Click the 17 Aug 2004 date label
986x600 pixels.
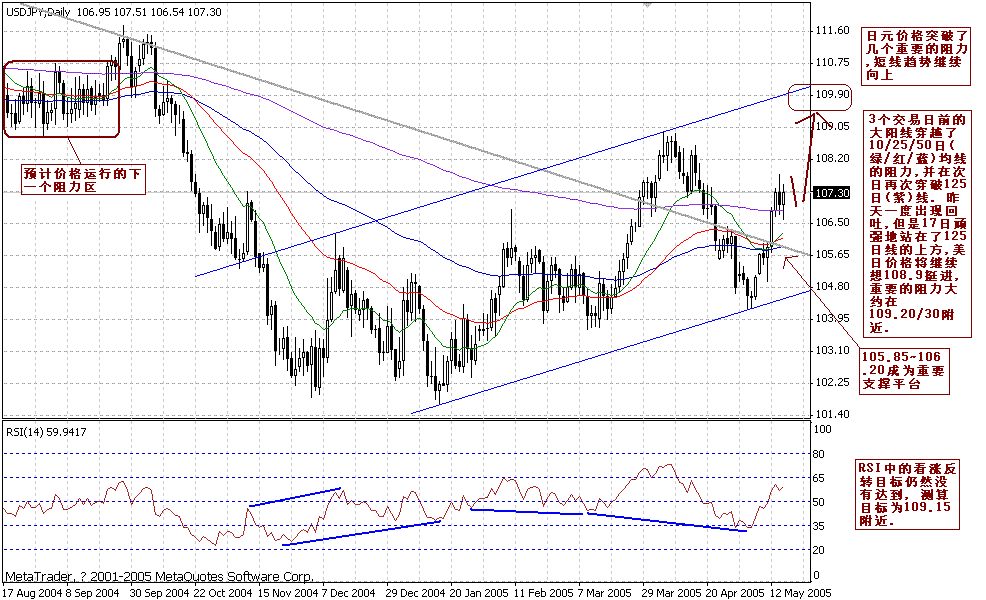tap(32, 593)
